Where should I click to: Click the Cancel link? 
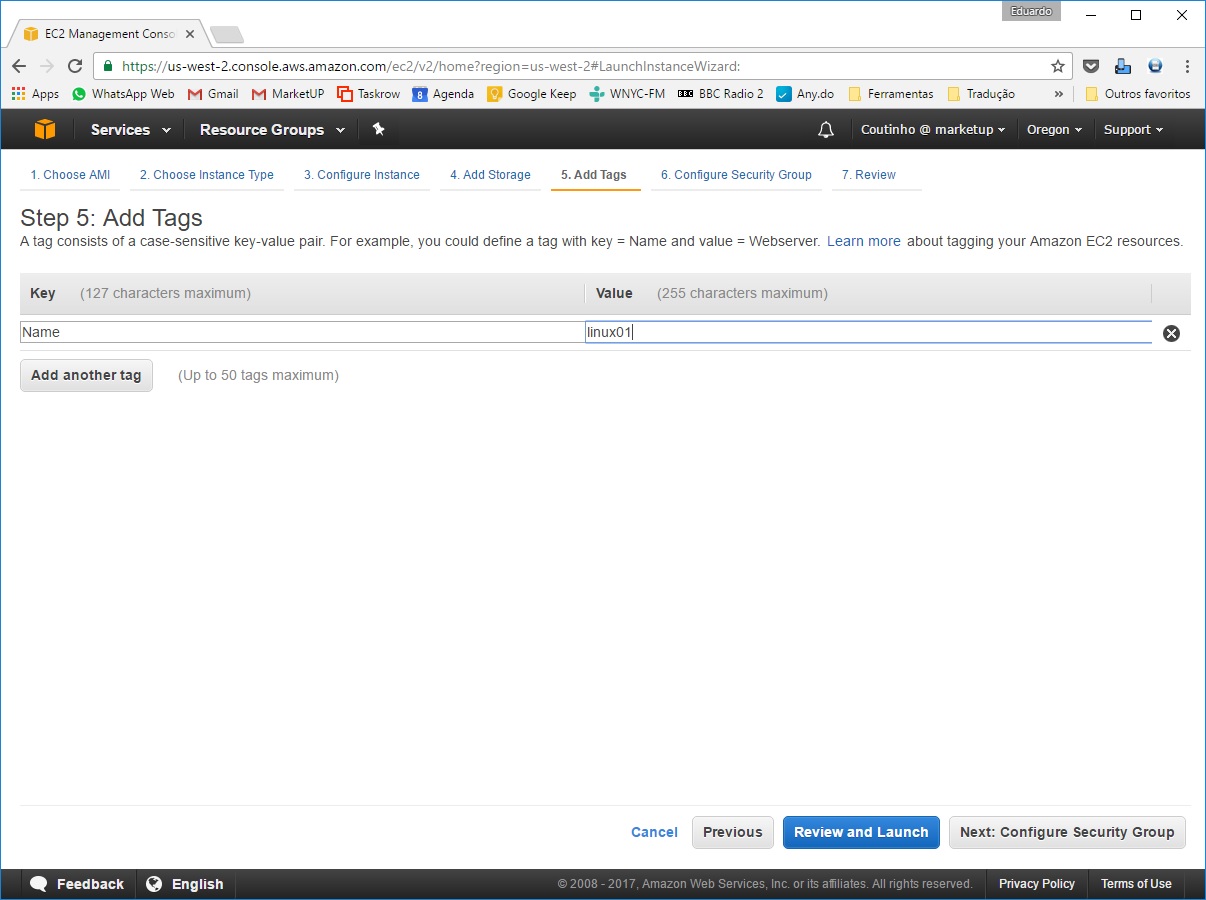click(x=654, y=832)
